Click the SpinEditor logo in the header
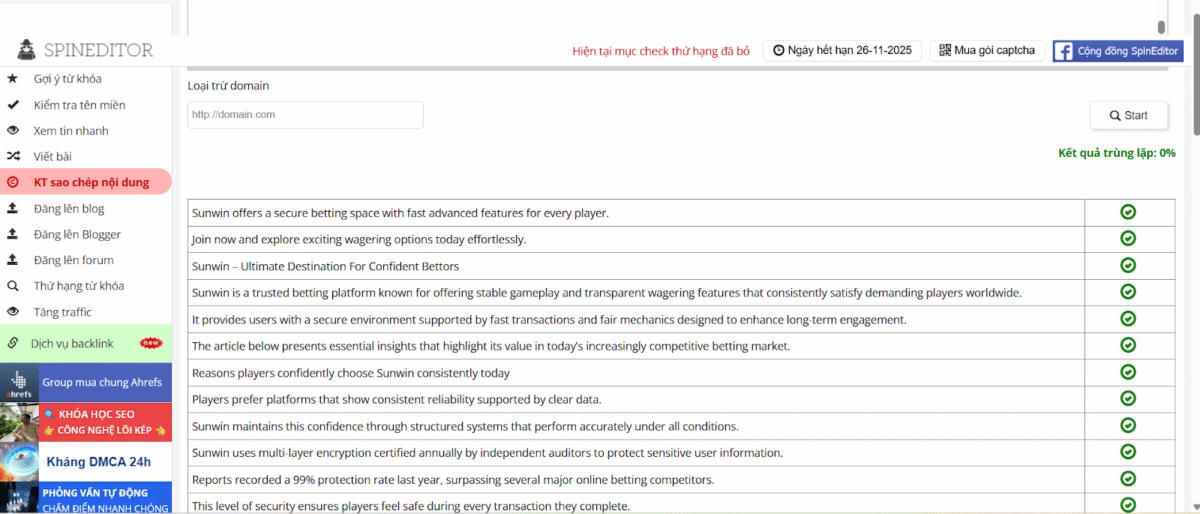The image size is (1200, 514). 86,50
